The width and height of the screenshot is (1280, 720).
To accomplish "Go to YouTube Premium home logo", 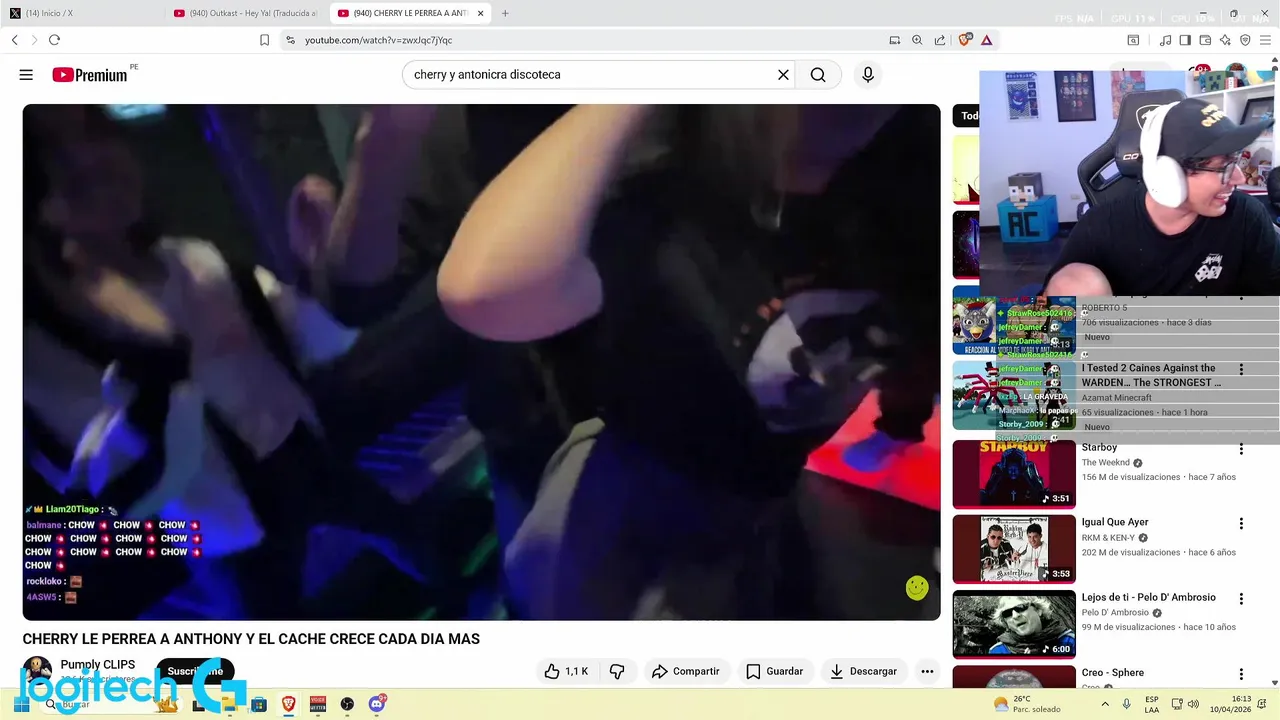I will [x=90, y=75].
